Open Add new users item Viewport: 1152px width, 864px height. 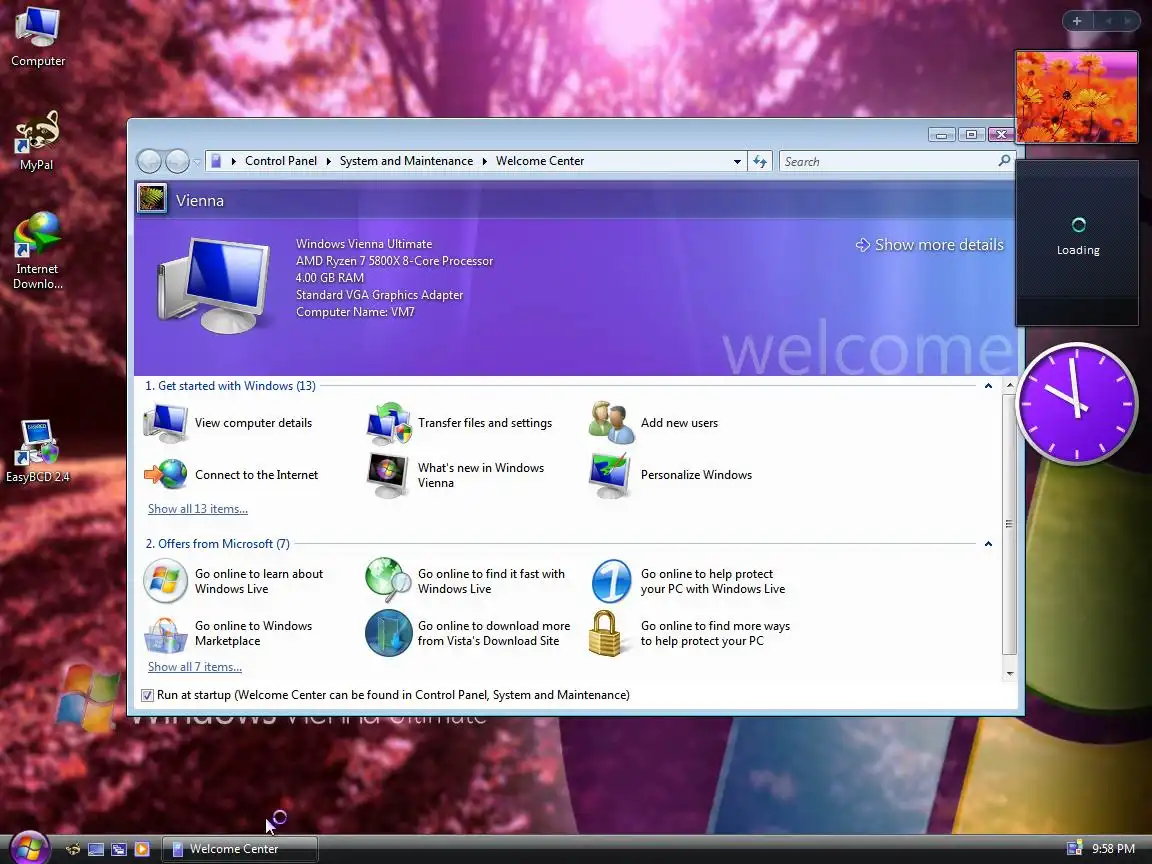pos(654,423)
